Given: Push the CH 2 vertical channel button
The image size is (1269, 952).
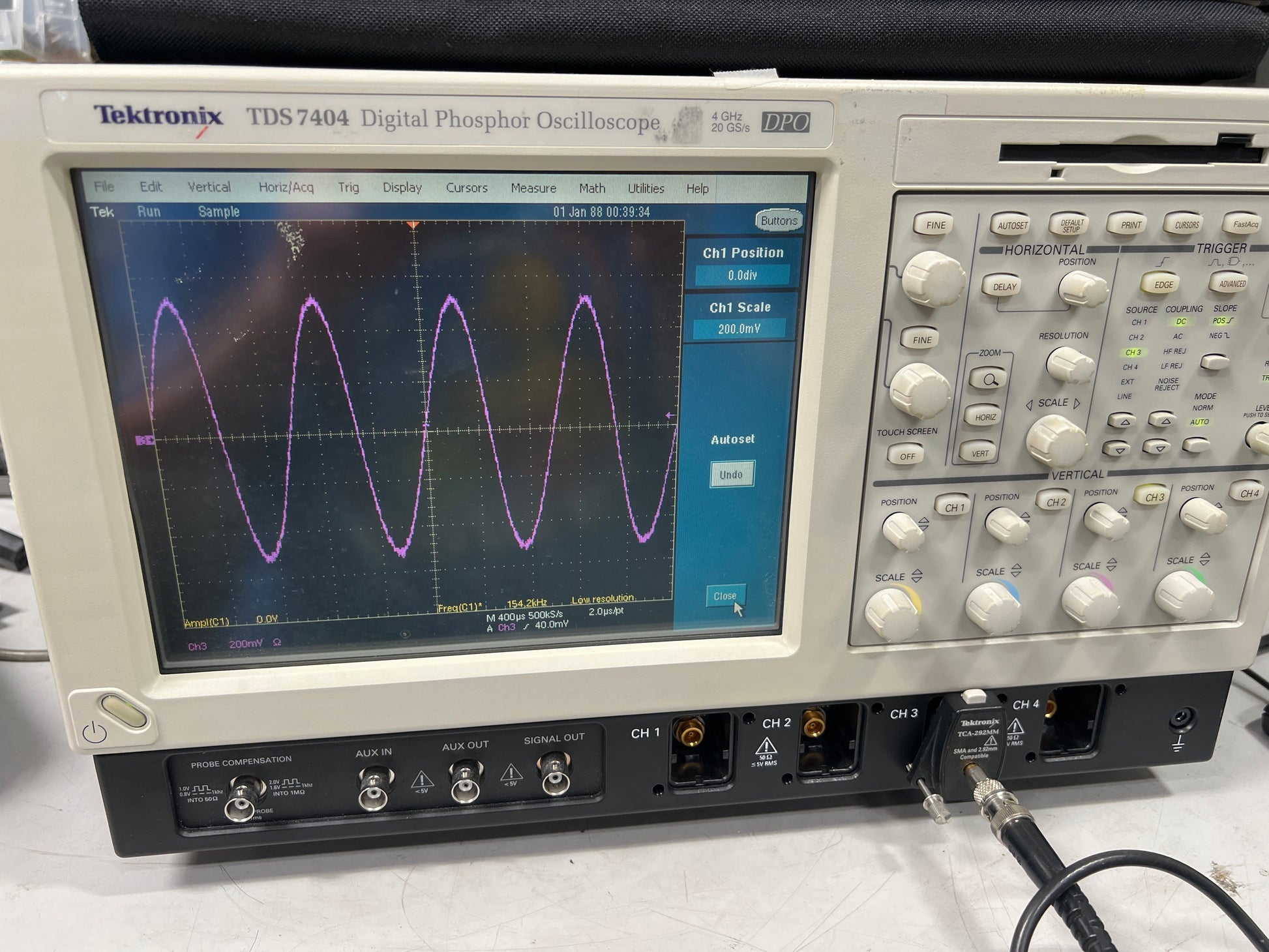Looking at the screenshot, I should tap(1055, 501).
